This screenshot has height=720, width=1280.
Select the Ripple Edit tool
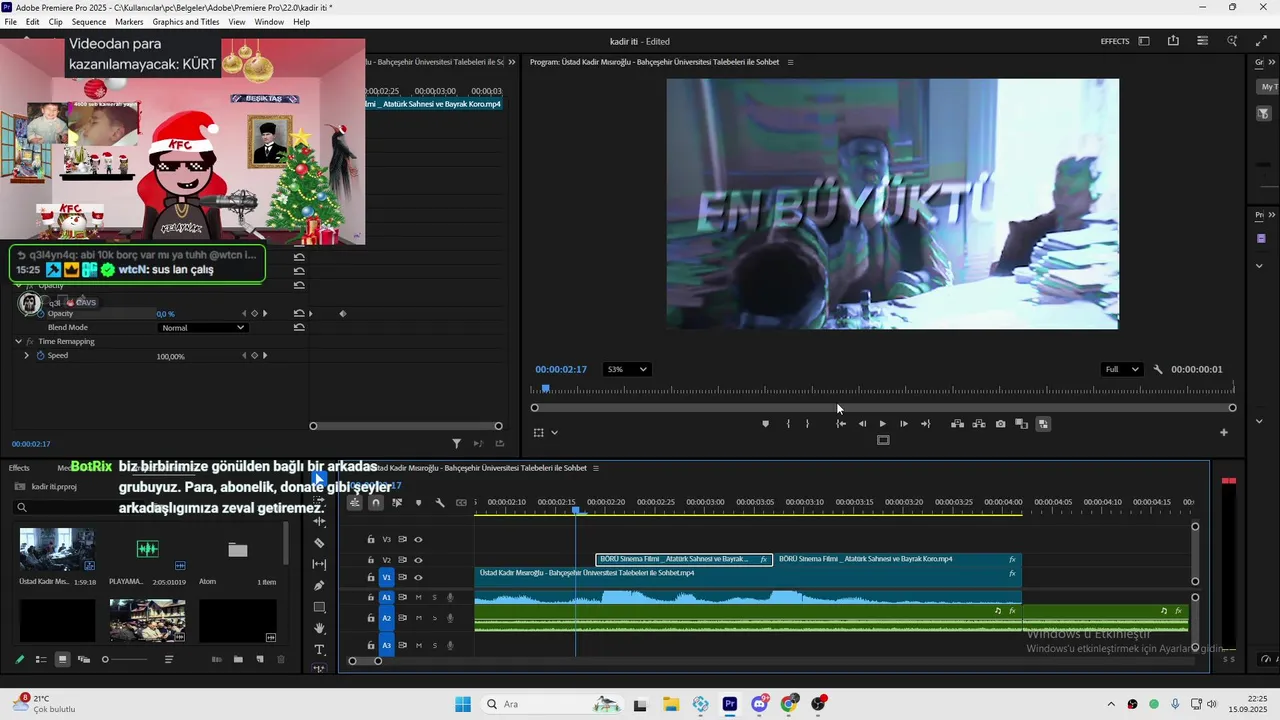click(x=319, y=521)
